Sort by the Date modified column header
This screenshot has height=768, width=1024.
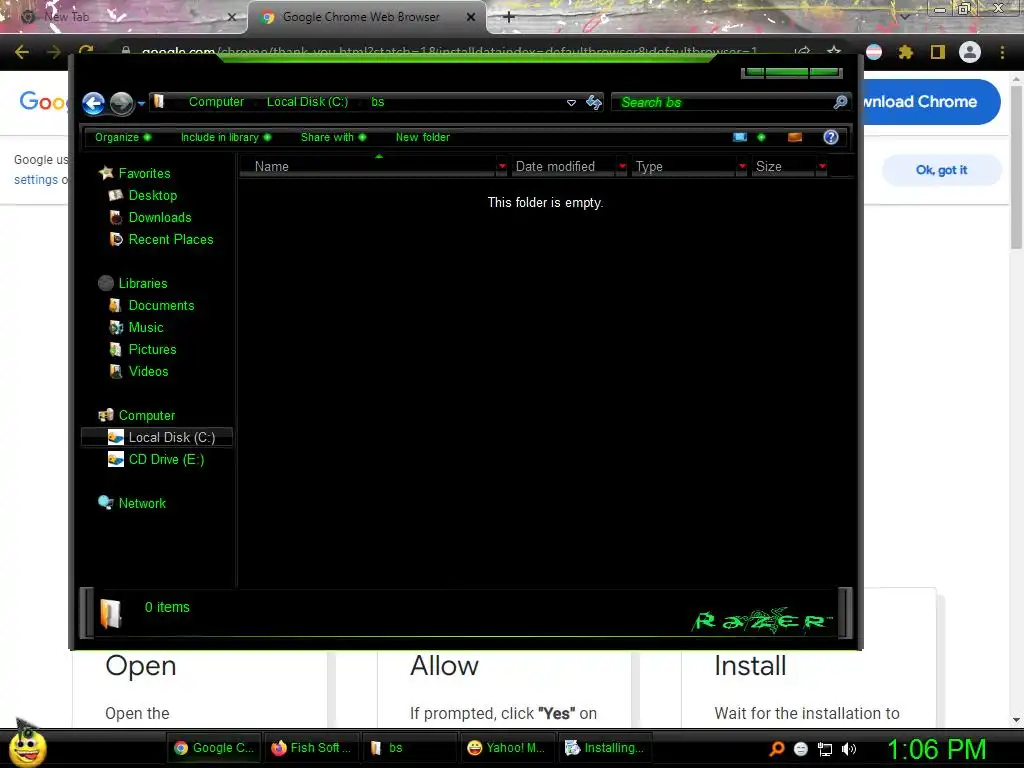pos(563,167)
